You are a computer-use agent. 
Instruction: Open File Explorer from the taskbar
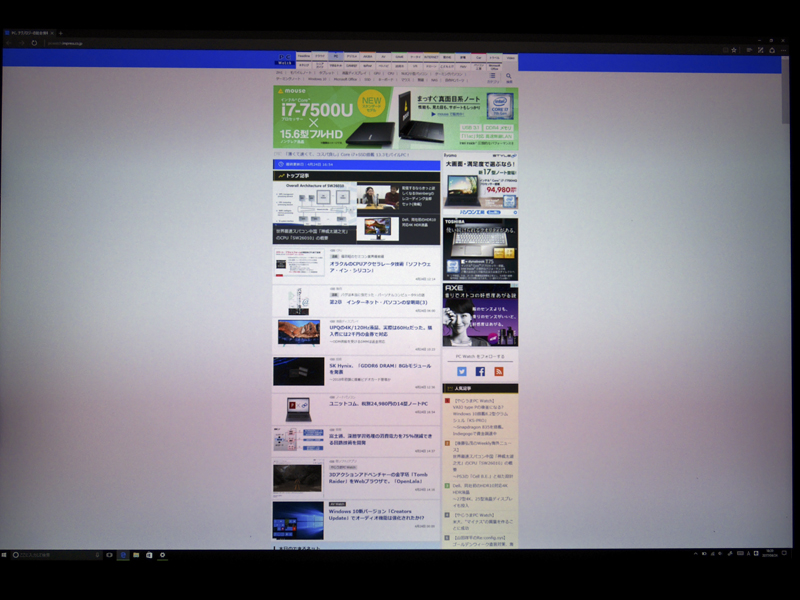point(136,555)
